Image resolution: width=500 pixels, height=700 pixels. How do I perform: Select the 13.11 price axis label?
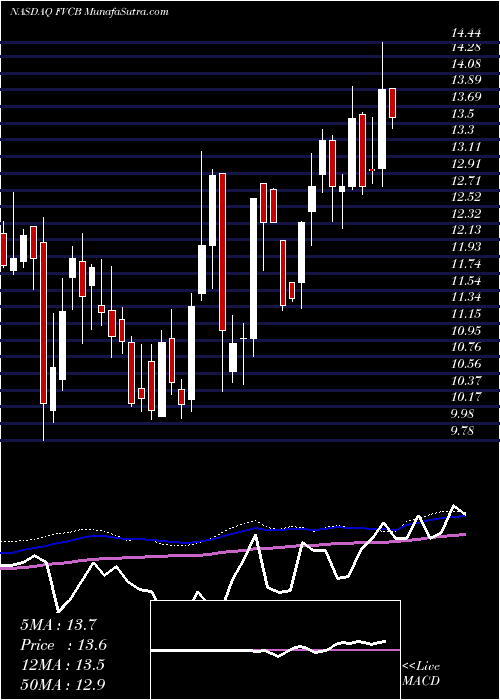[x=466, y=147]
